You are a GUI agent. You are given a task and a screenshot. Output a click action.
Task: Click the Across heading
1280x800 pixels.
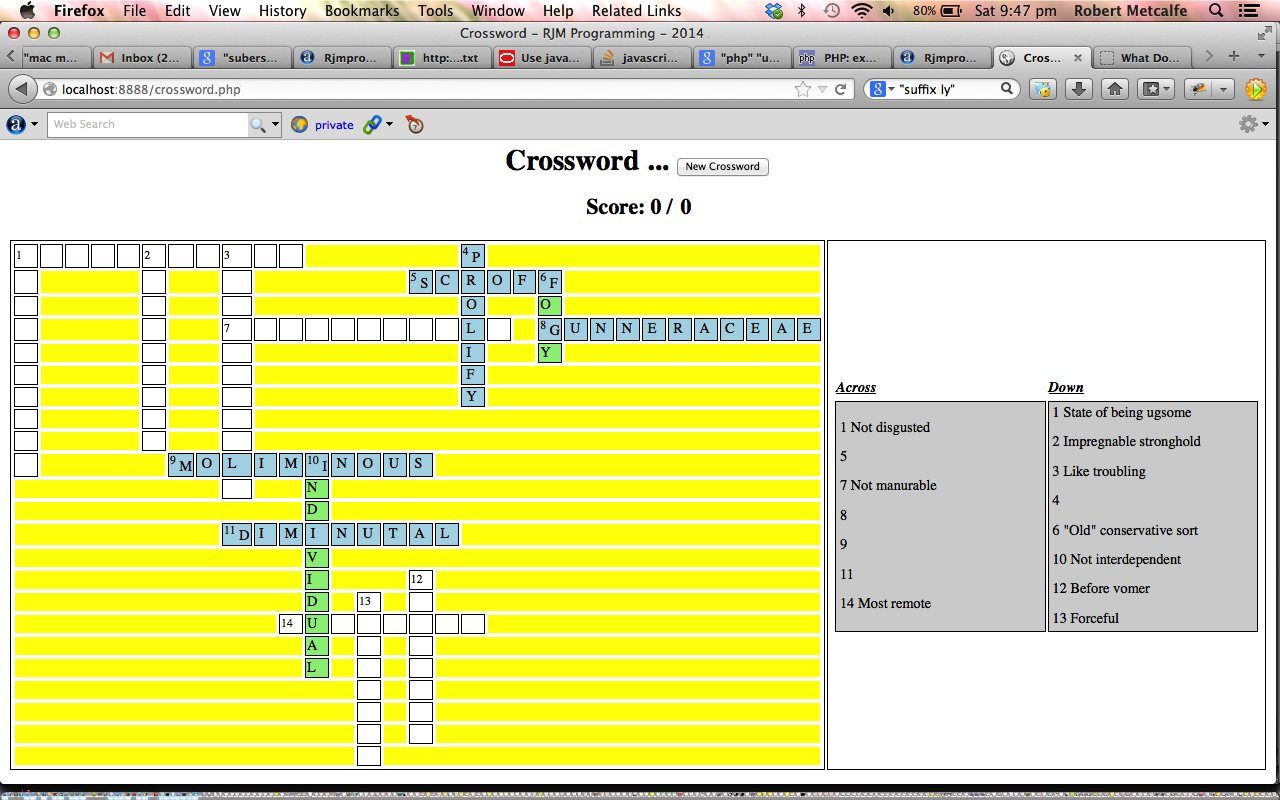(855, 388)
